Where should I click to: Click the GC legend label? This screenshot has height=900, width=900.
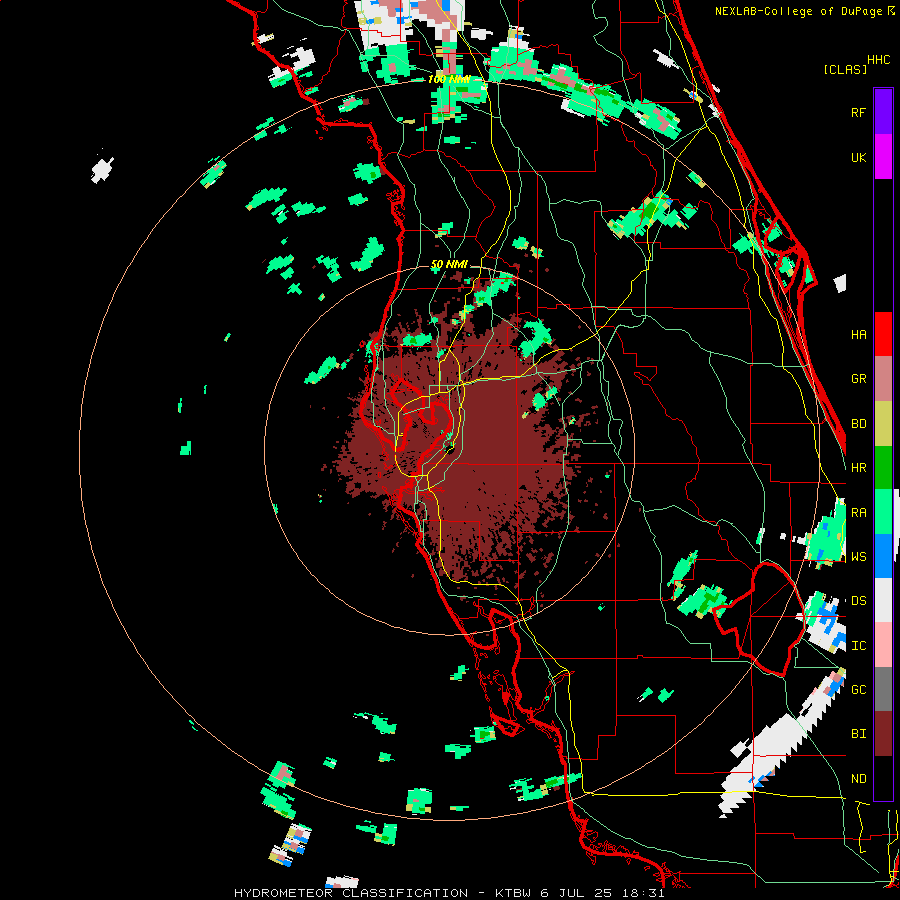(x=858, y=690)
